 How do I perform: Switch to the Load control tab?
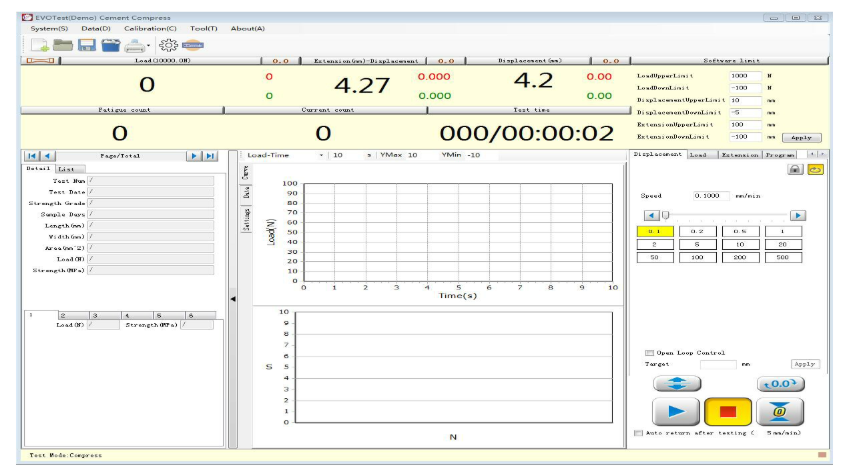[701, 155]
